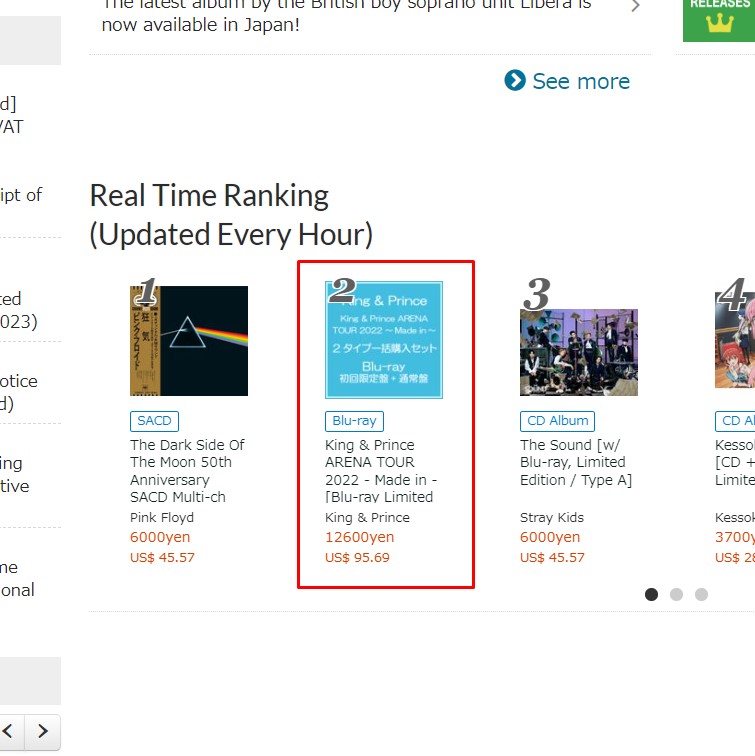Click the 6000yen price under Pink Floyd
Screen dimensions: 755x756
tap(160, 537)
